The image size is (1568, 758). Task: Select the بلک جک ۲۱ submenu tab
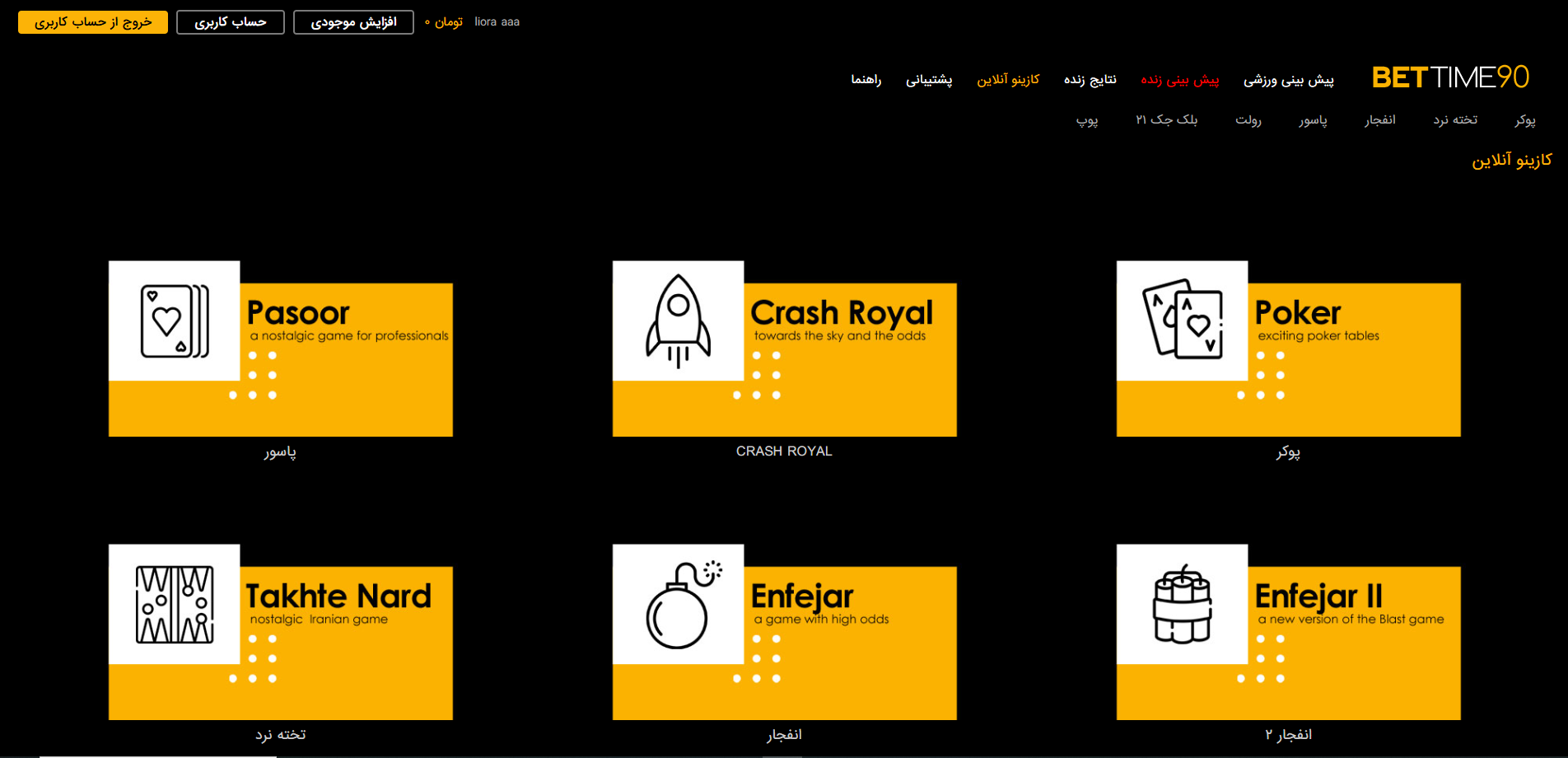coord(1166,120)
